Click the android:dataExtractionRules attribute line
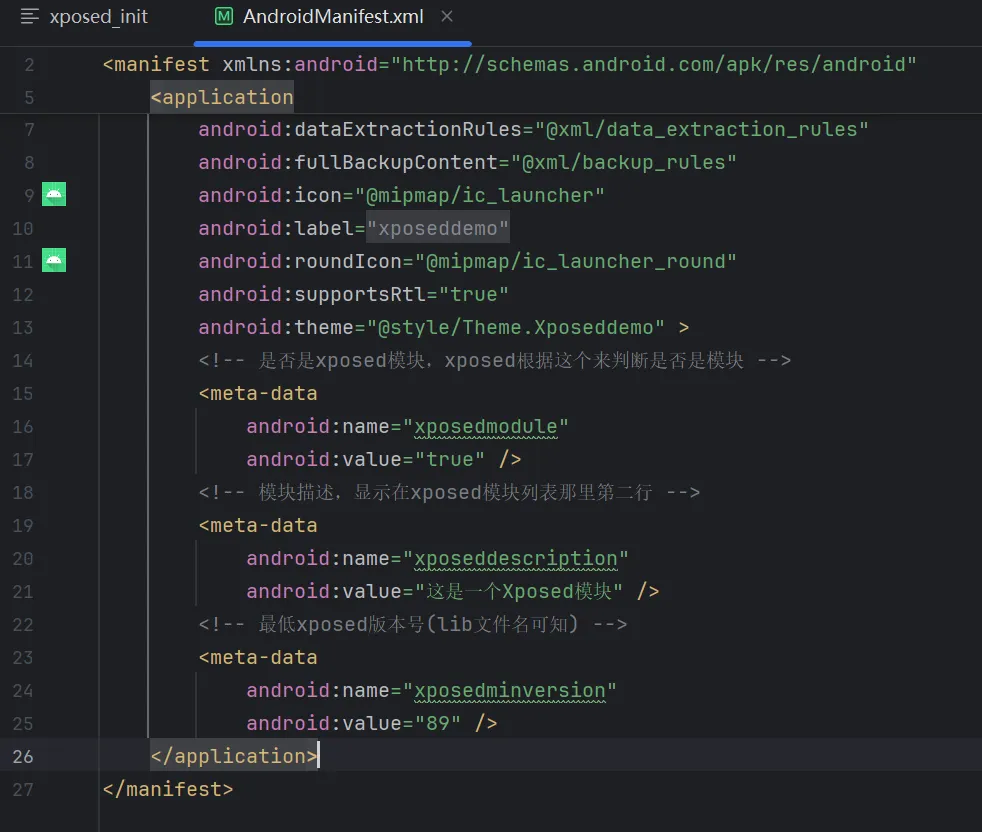Viewport: 982px width, 832px height. point(534,130)
